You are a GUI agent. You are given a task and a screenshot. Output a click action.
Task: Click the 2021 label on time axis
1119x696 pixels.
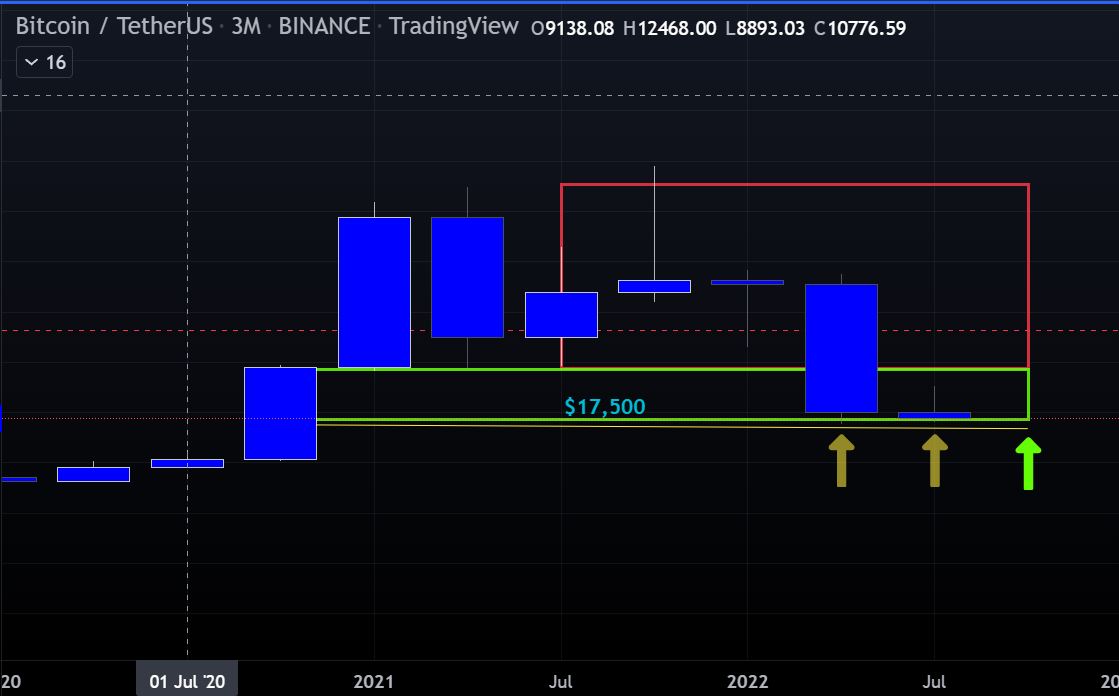pyautogui.click(x=373, y=682)
